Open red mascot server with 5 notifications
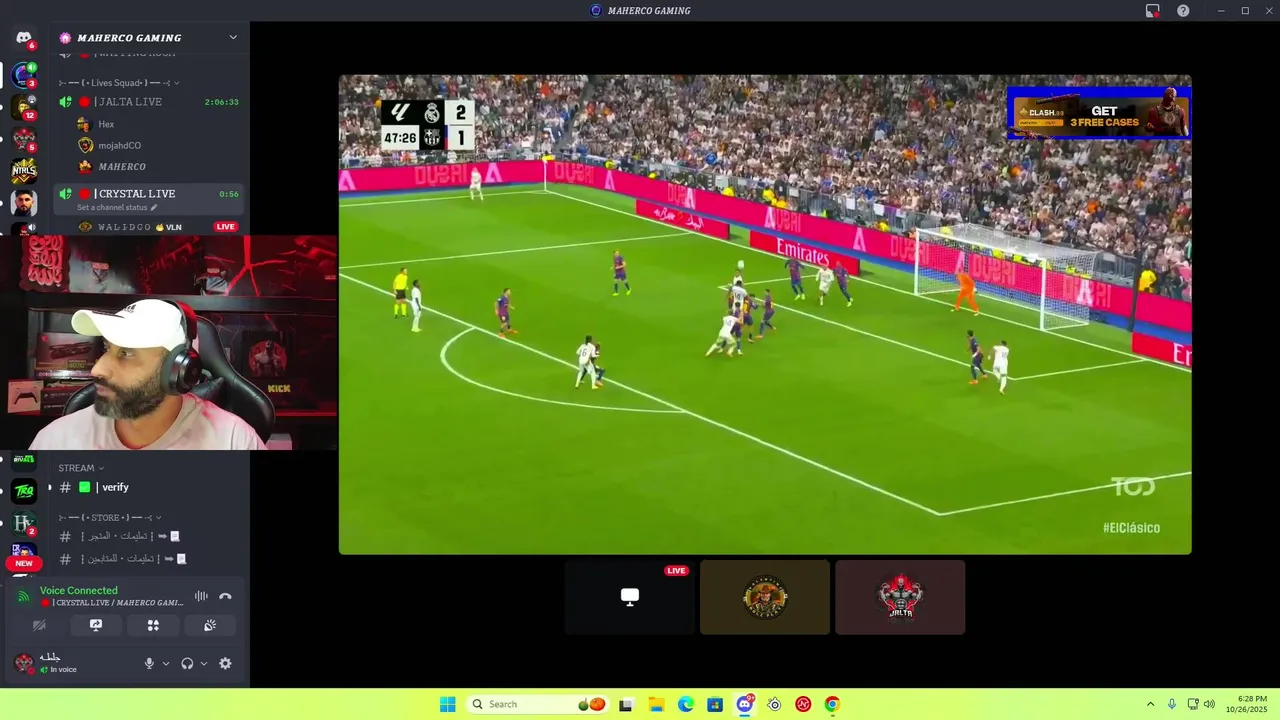Screen dimensions: 1280x720 click(x=24, y=139)
